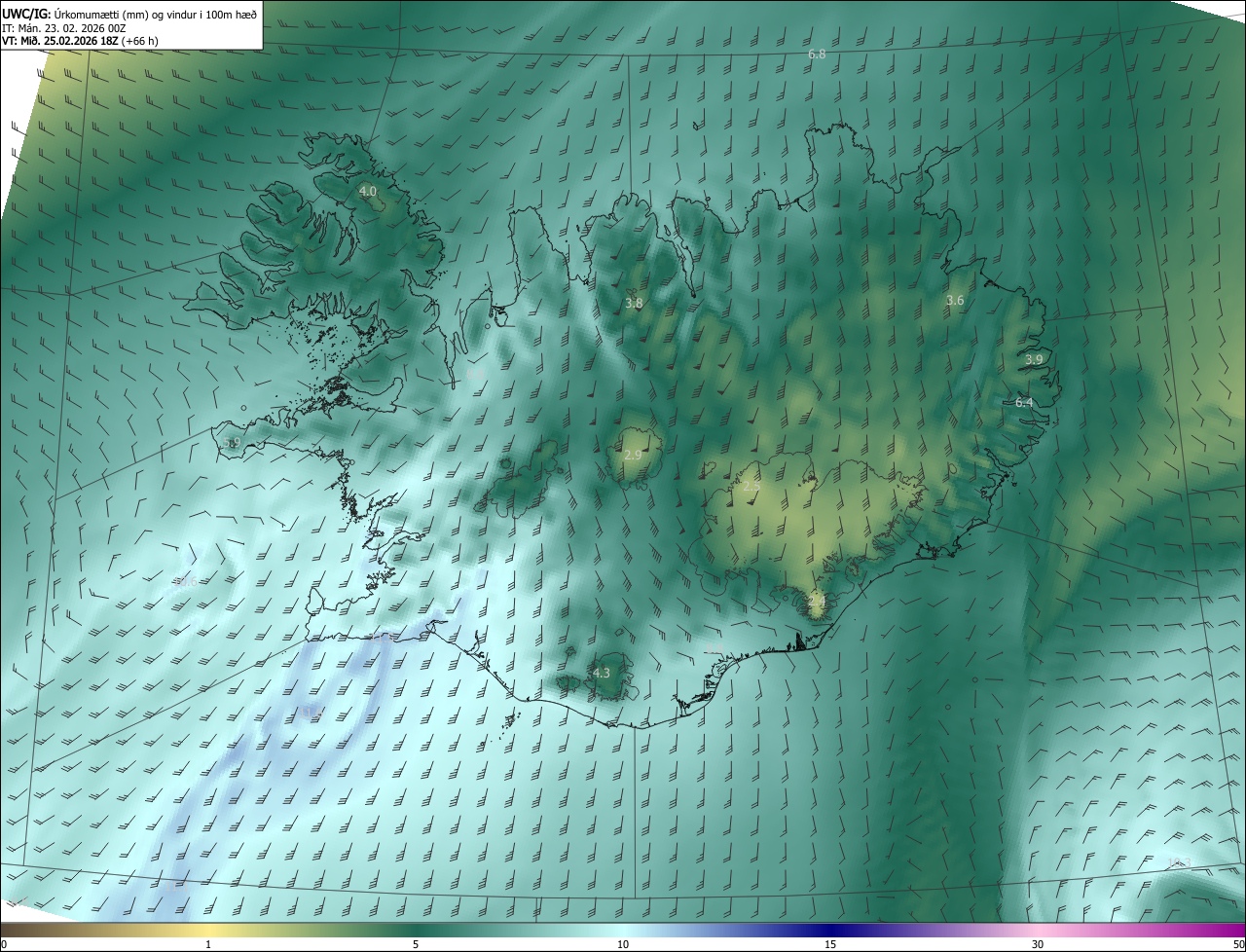
Task: Click the 30 tick label on the colour scale
Action: pos(1038,944)
